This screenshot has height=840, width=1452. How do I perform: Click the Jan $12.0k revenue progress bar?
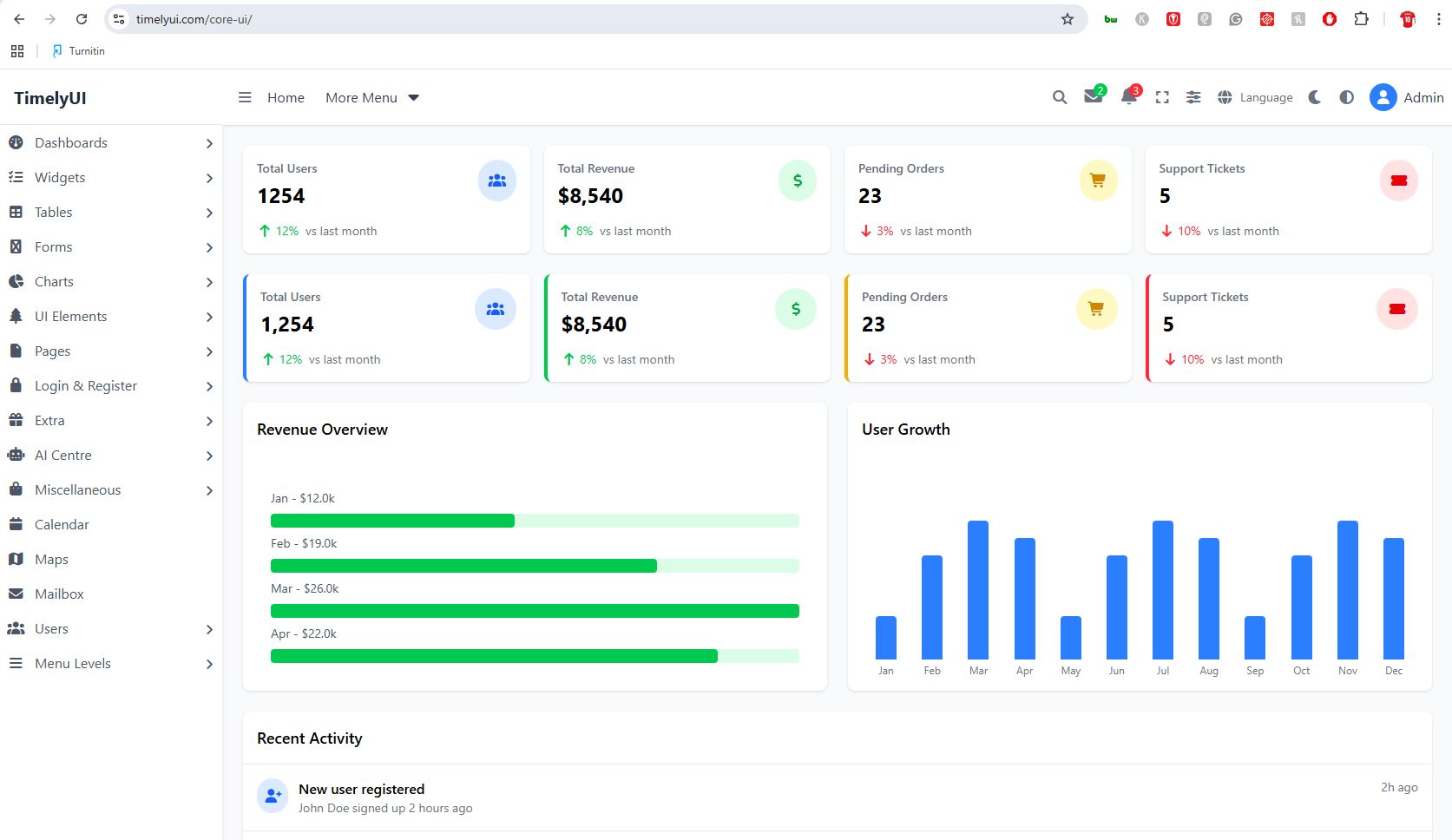(535, 521)
